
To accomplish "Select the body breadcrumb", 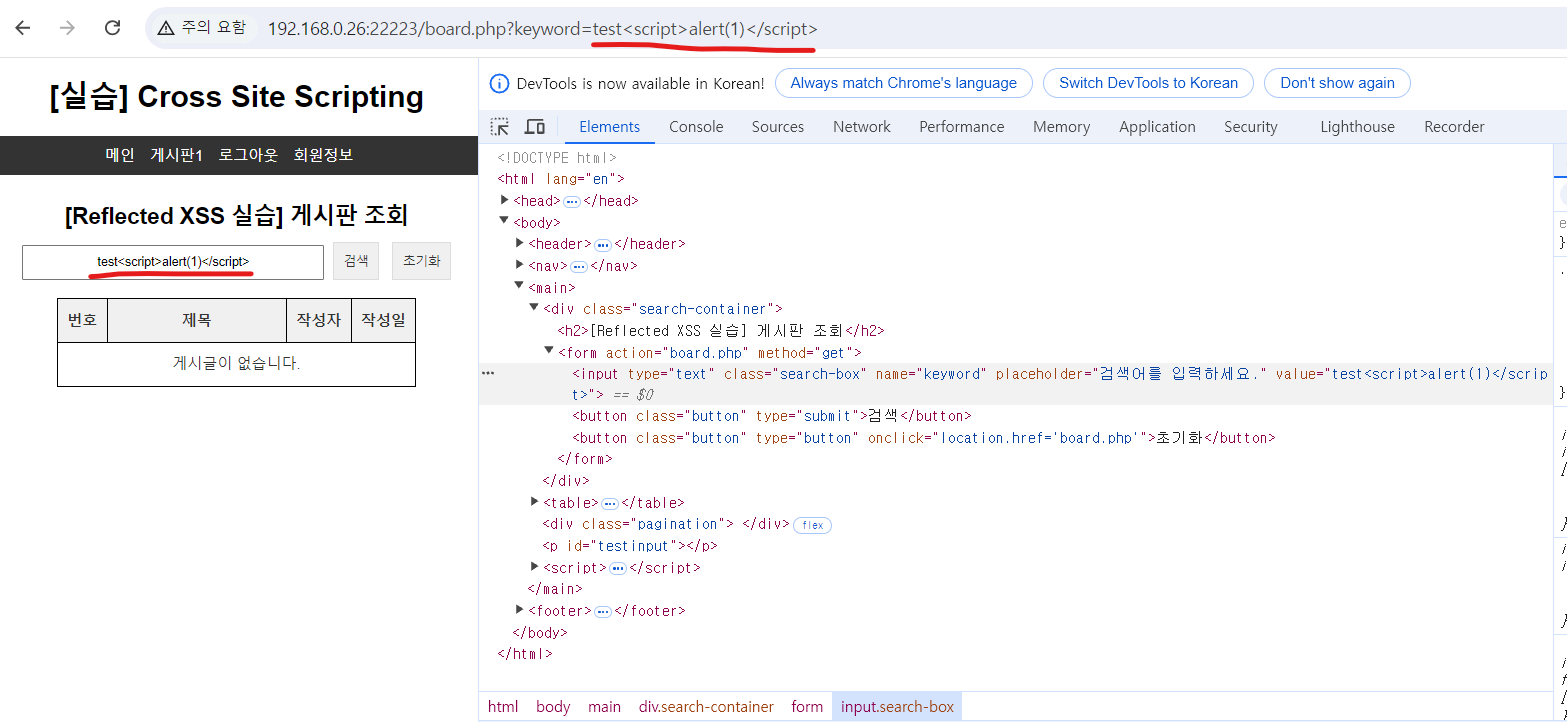I will tap(553, 707).
